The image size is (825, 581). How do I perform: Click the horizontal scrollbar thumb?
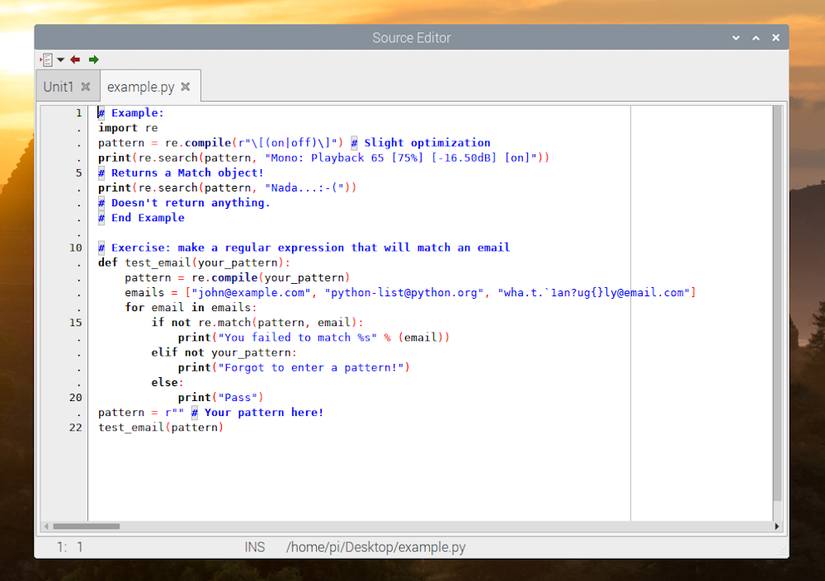click(x=85, y=526)
